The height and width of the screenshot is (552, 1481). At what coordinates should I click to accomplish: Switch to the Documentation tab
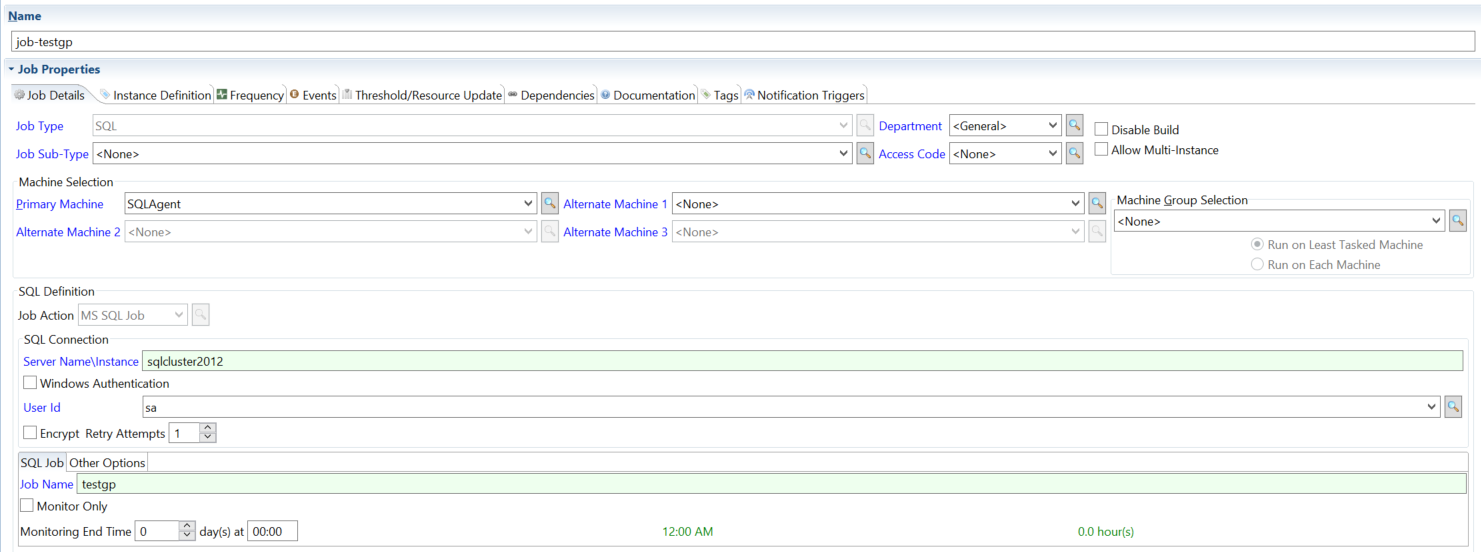click(648, 95)
